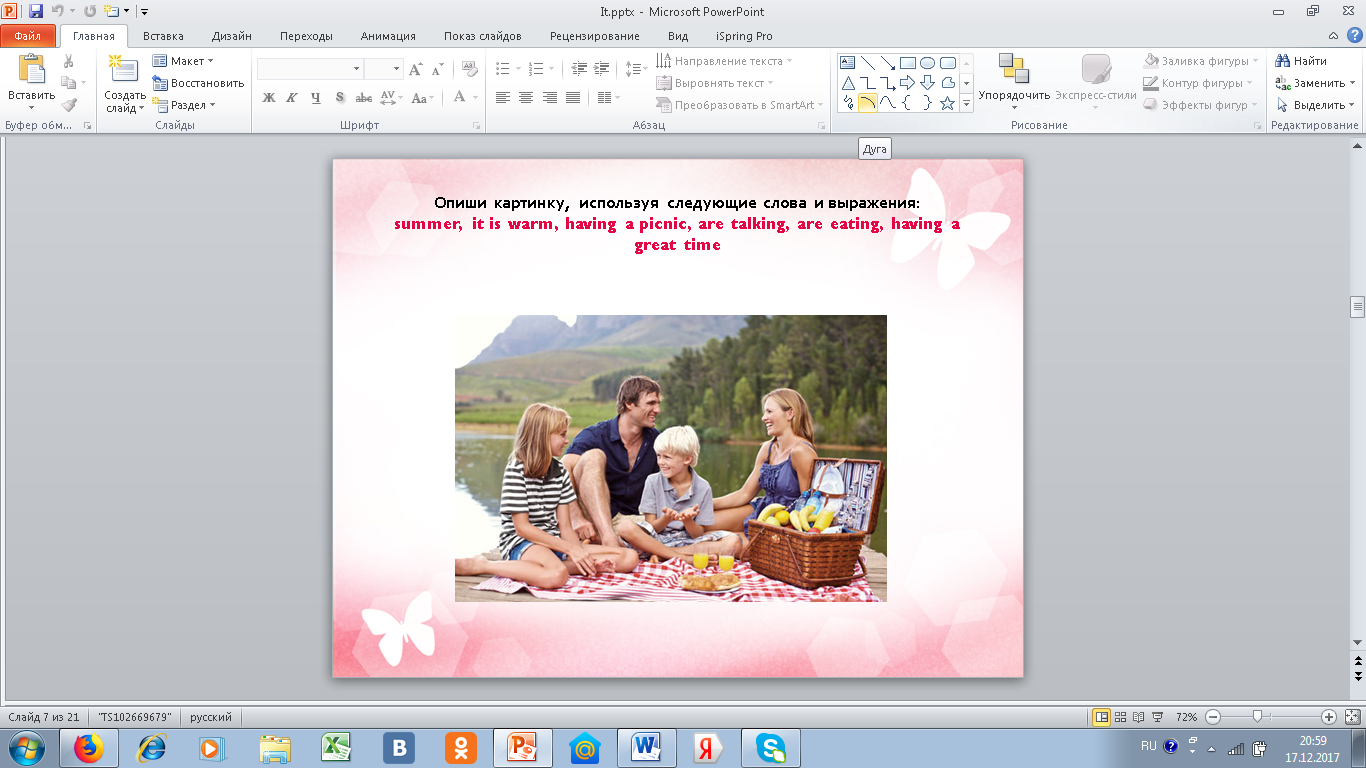Select the picnic family picture on slide
This screenshot has width=1366, height=768.
click(x=671, y=458)
